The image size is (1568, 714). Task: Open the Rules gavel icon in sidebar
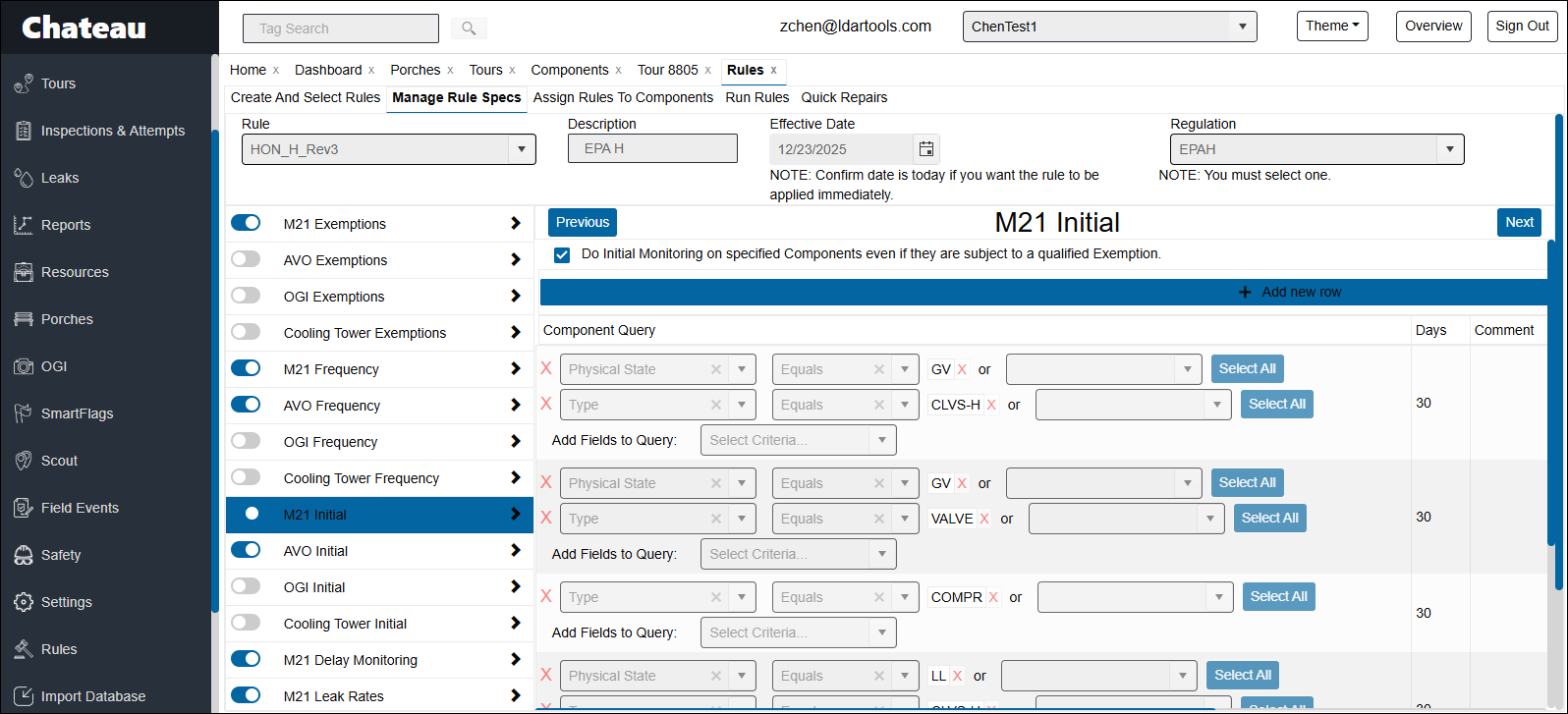pos(24,649)
